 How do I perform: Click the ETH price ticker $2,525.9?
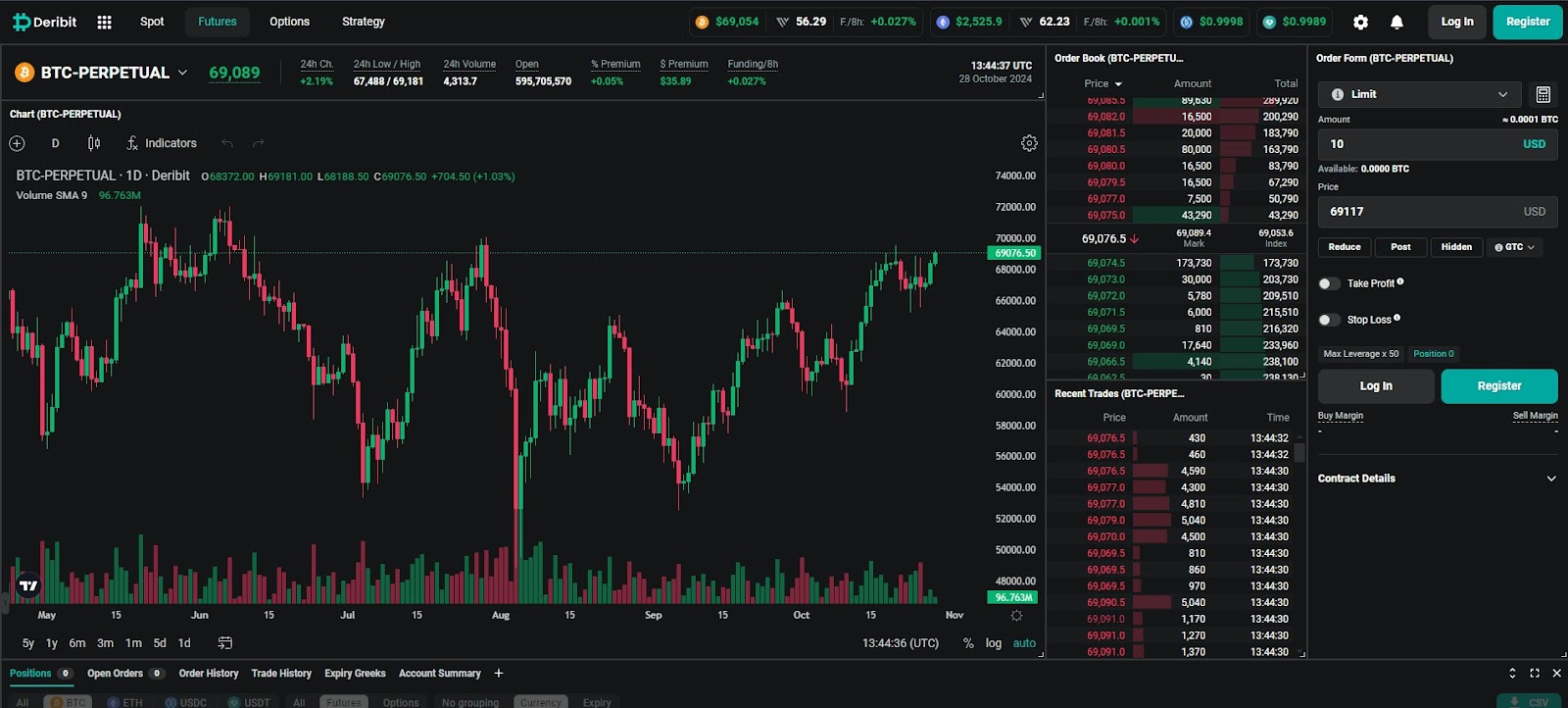(x=969, y=22)
